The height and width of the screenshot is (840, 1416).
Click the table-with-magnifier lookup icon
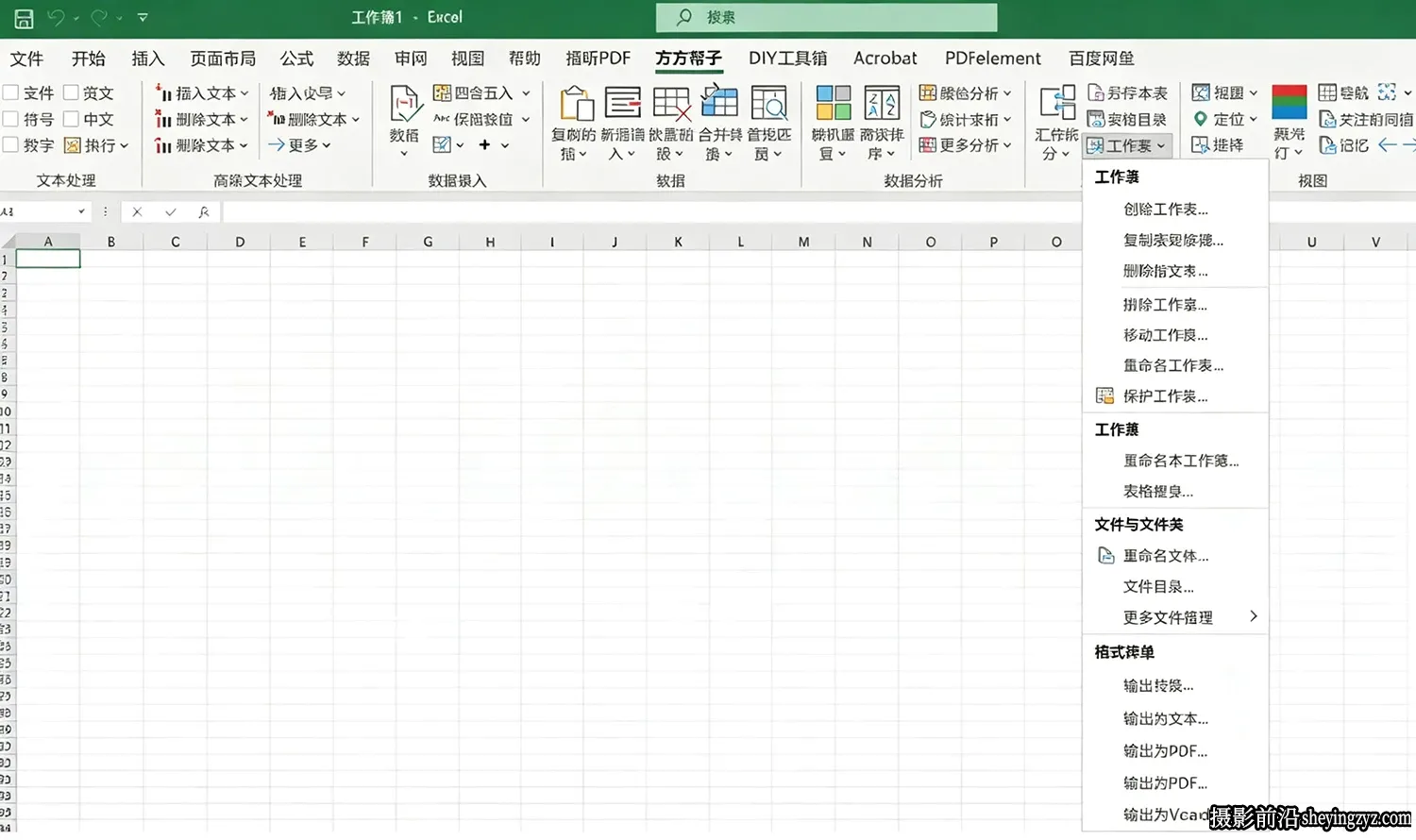(769, 104)
